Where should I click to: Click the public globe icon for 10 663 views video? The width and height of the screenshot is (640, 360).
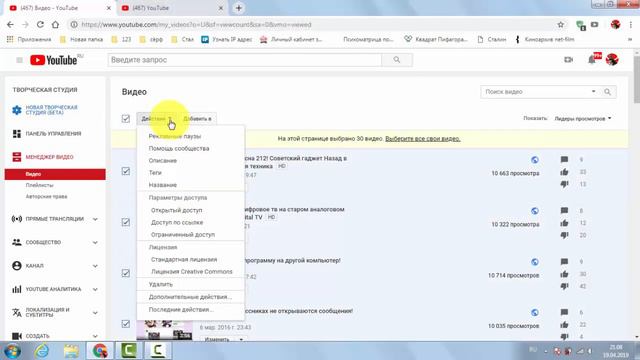[535, 160]
